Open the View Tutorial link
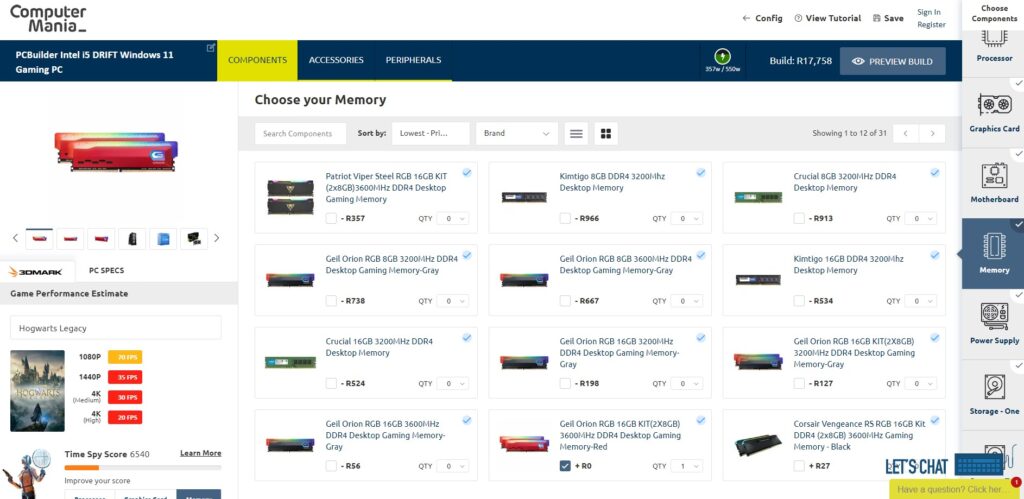The width and height of the screenshot is (1024, 499). click(x=827, y=18)
